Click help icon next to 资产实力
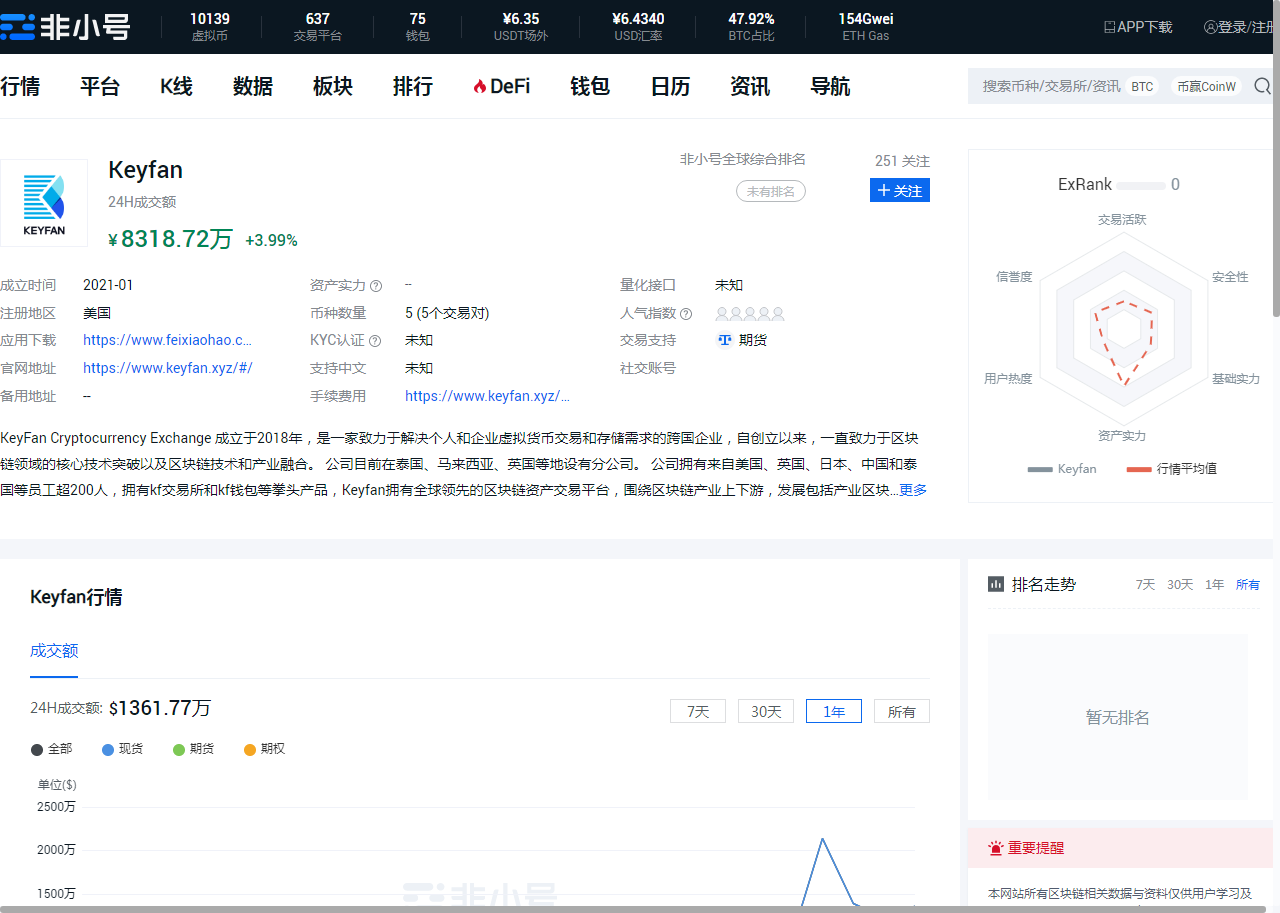 (376, 286)
